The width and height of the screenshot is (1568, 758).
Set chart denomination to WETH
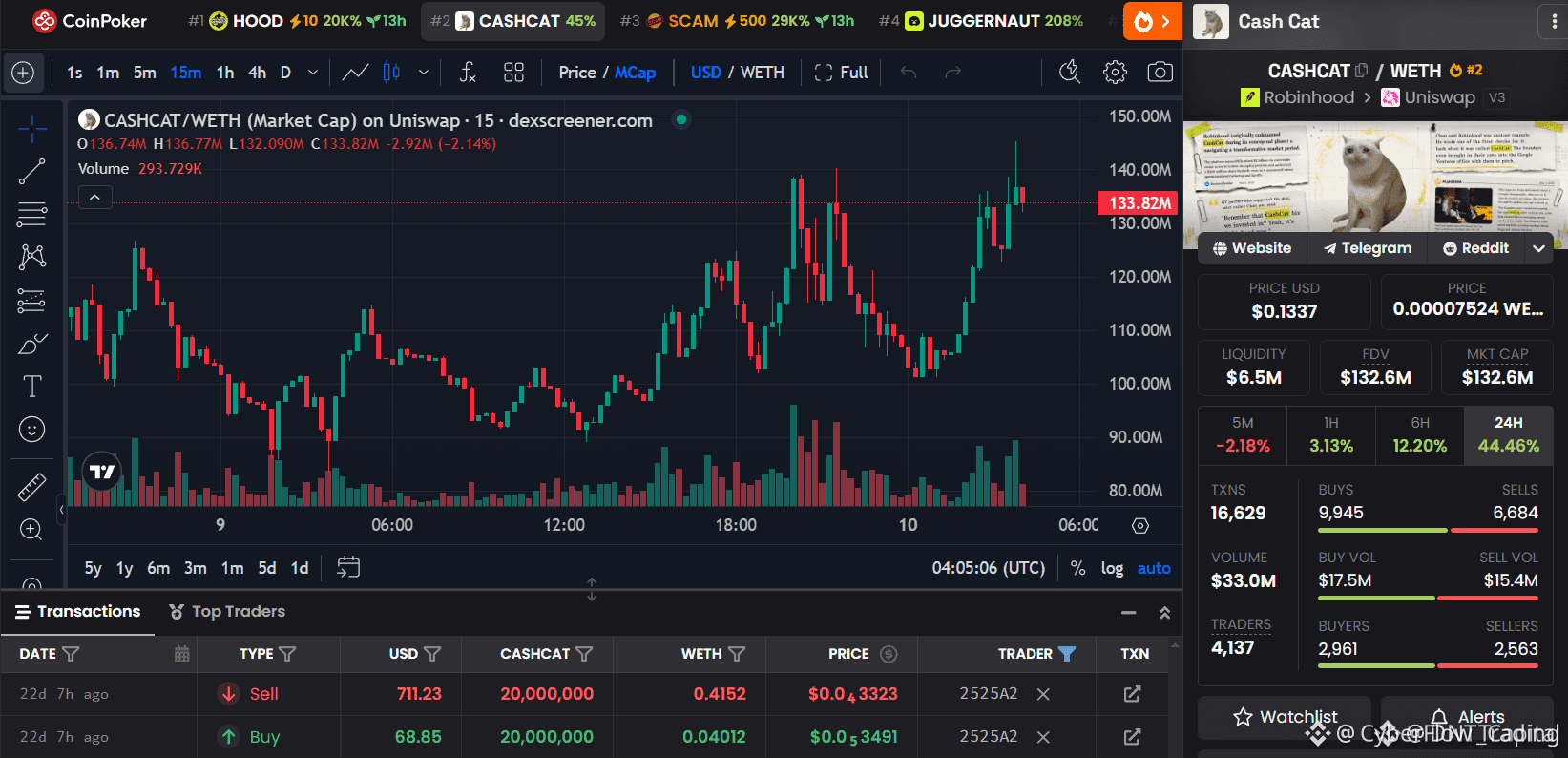763,73
